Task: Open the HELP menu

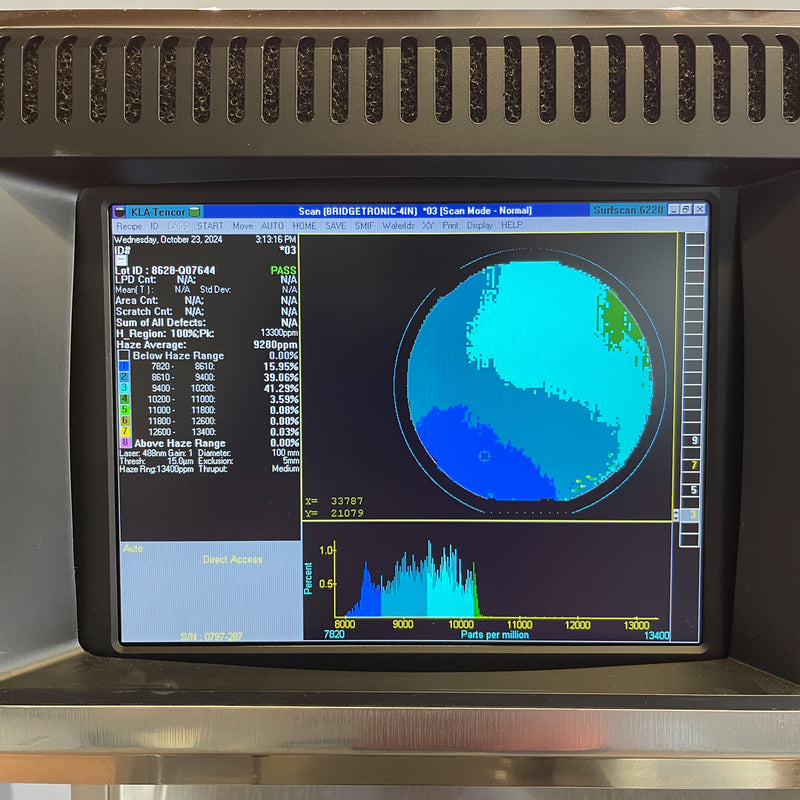Action: point(512,226)
